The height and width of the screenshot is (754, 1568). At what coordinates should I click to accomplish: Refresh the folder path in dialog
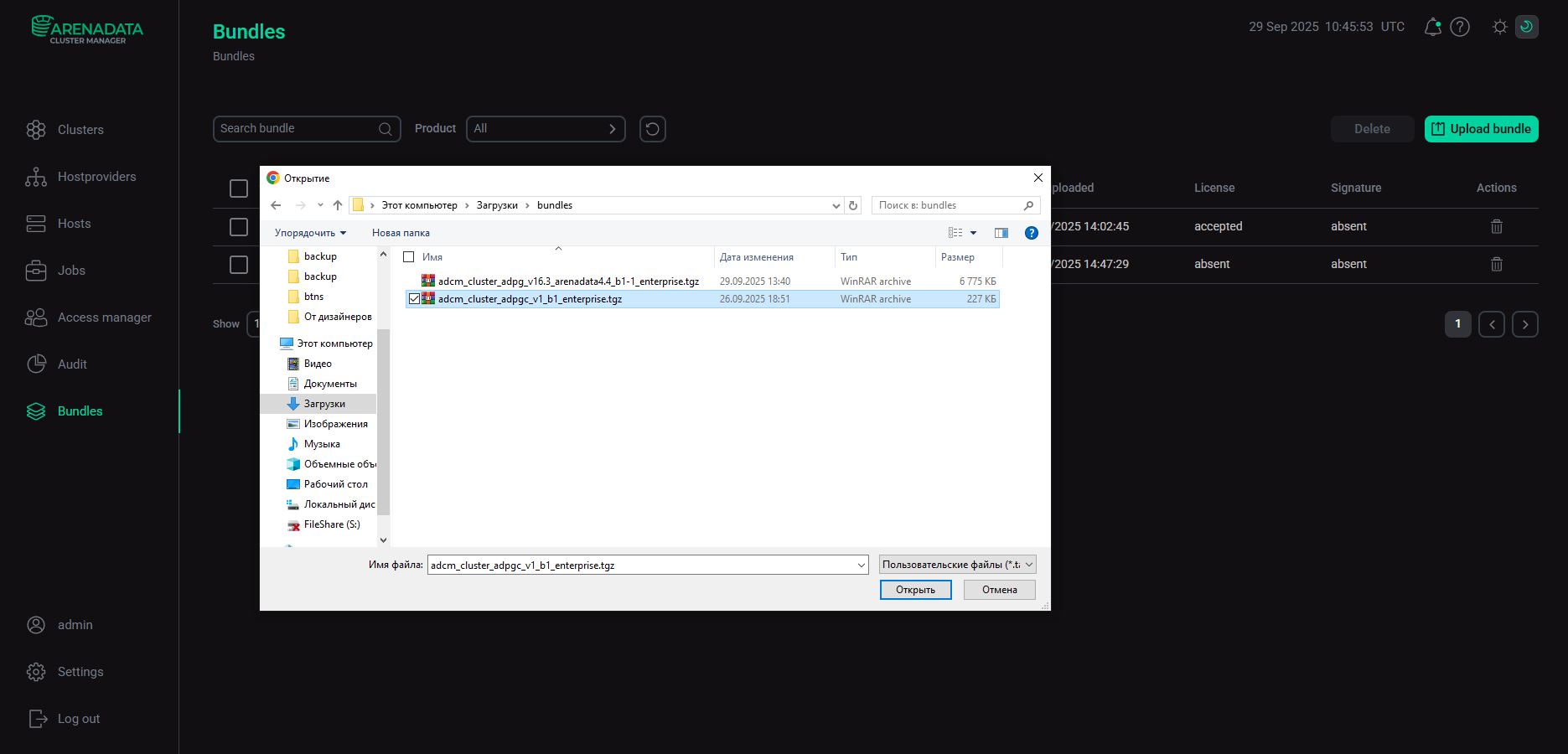point(853,205)
